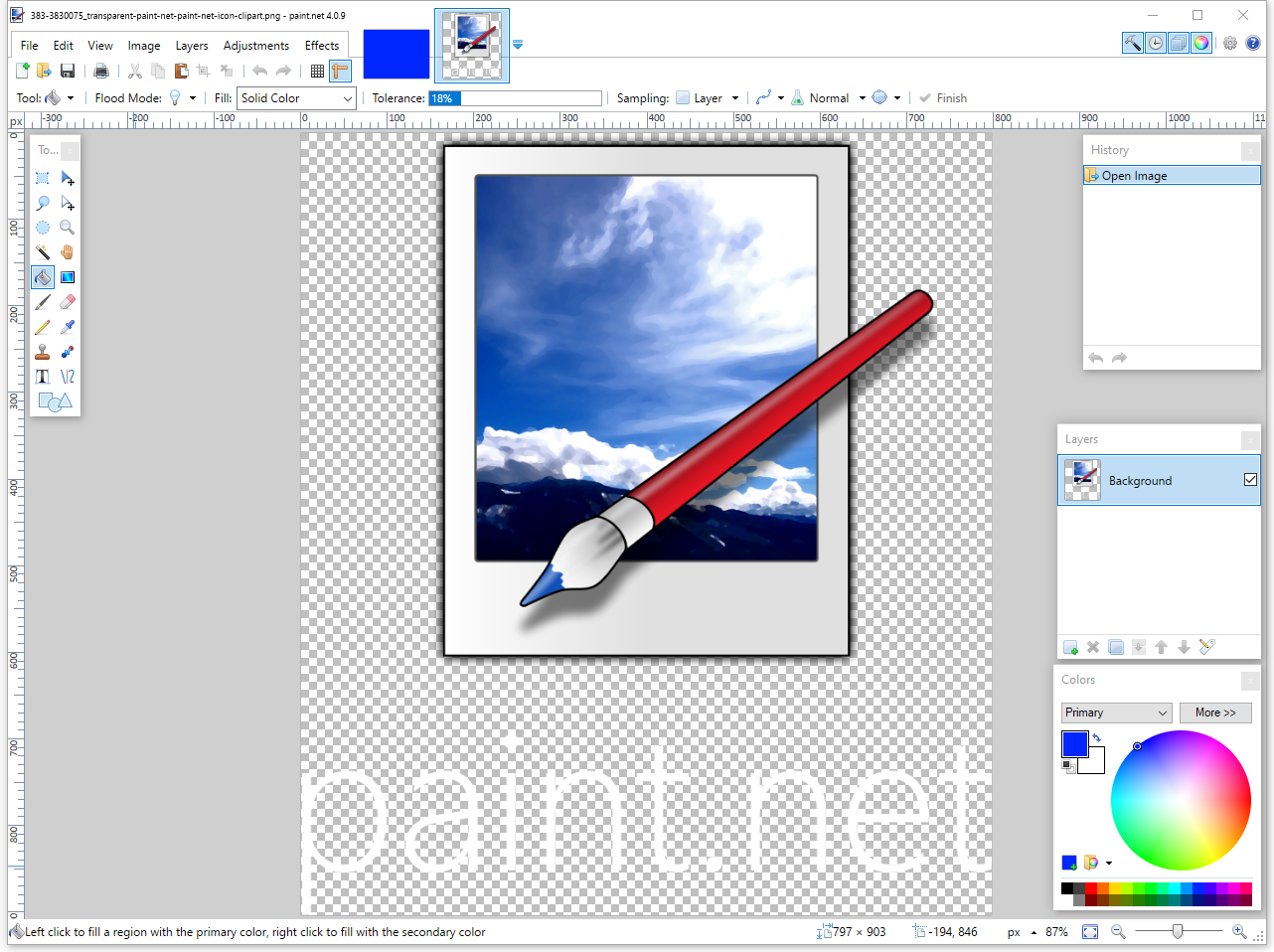Uncheck the Background layer visibility checkbox
The width and height of the screenshot is (1274, 952).
point(1249,479)
